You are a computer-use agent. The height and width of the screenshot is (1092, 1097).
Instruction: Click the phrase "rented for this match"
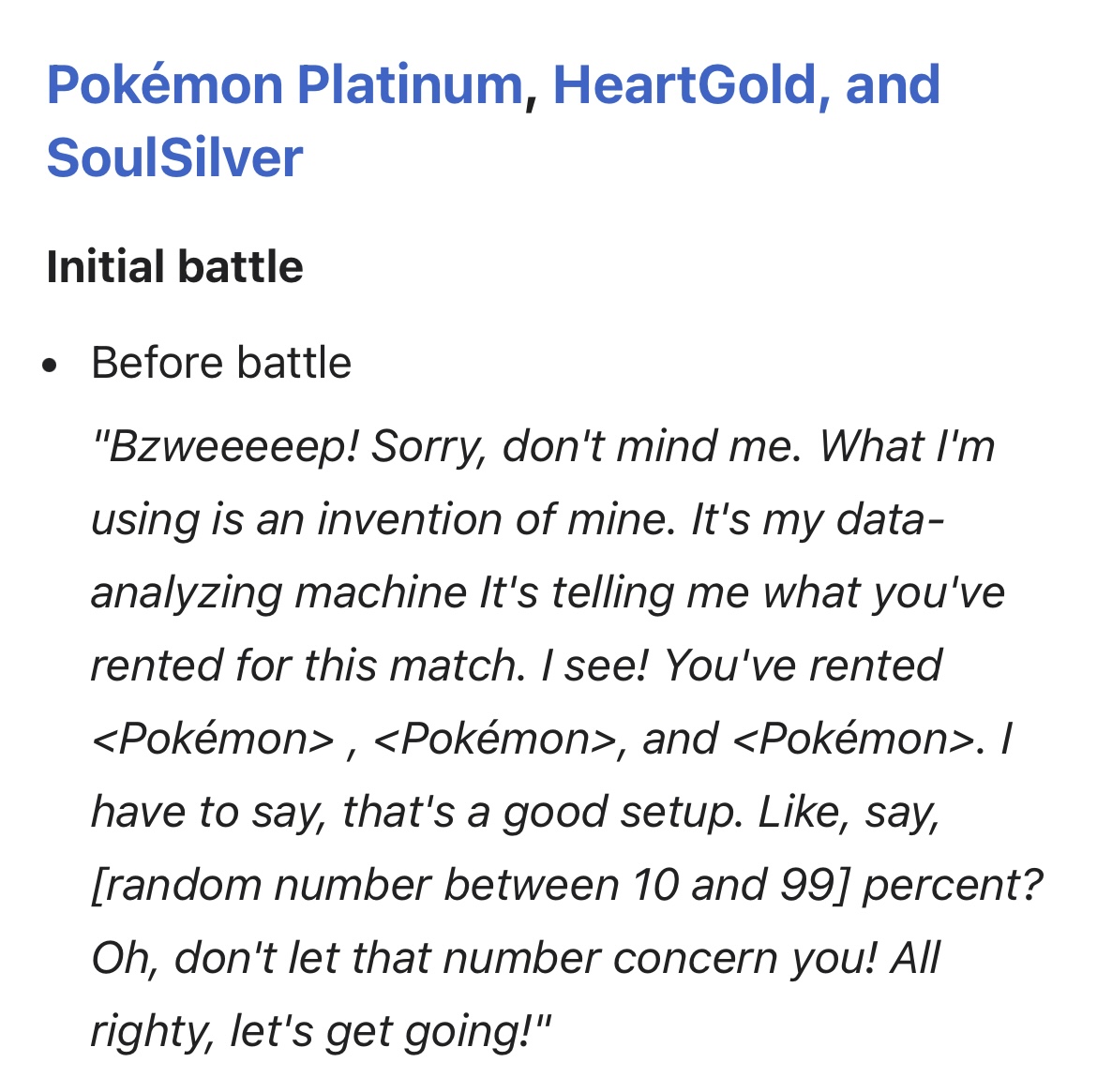[304, 666]
